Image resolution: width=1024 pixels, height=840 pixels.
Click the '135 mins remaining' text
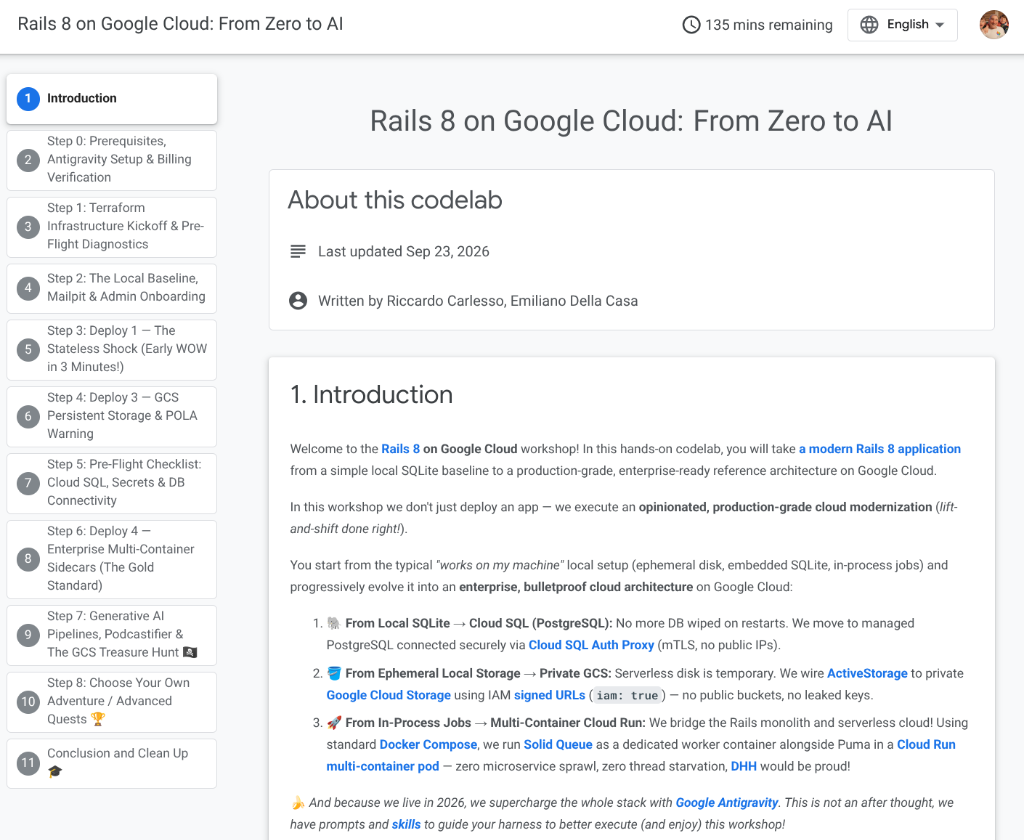(x=769, y=25)
